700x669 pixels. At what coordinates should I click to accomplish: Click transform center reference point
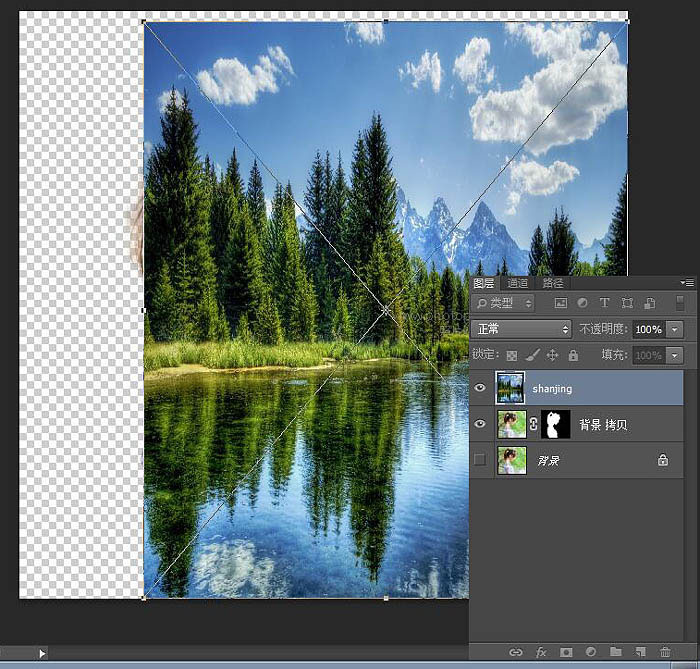coord(386,310)
